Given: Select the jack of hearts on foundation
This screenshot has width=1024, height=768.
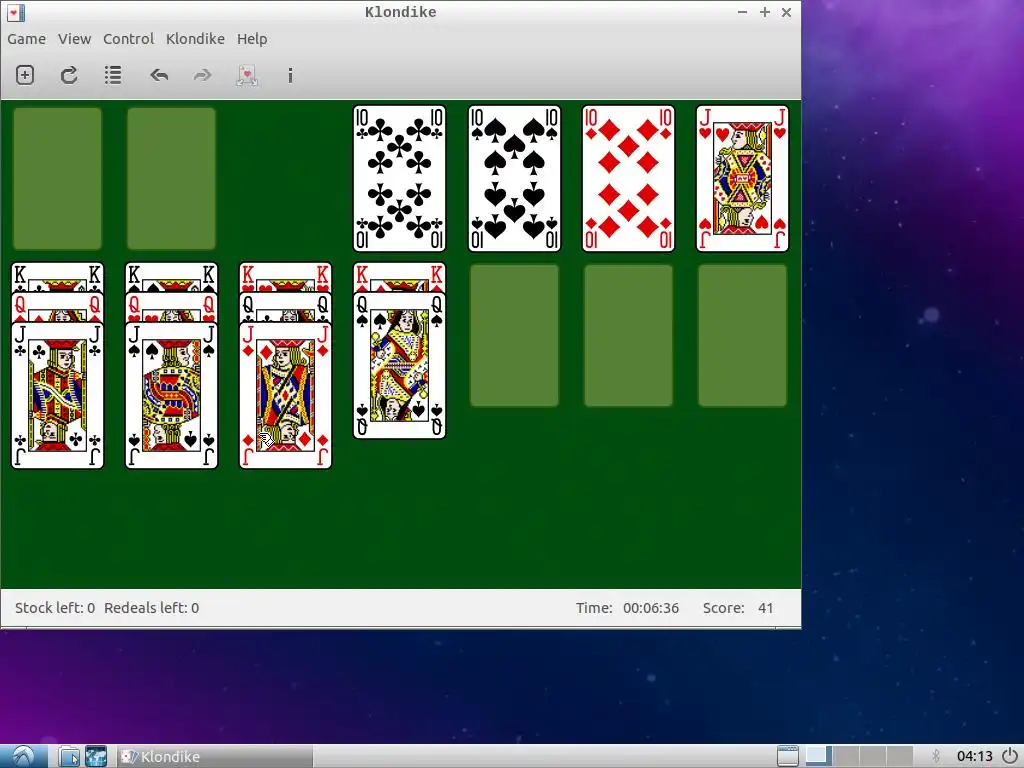Looking at the screenshot, I should click(x=743, y=178).
